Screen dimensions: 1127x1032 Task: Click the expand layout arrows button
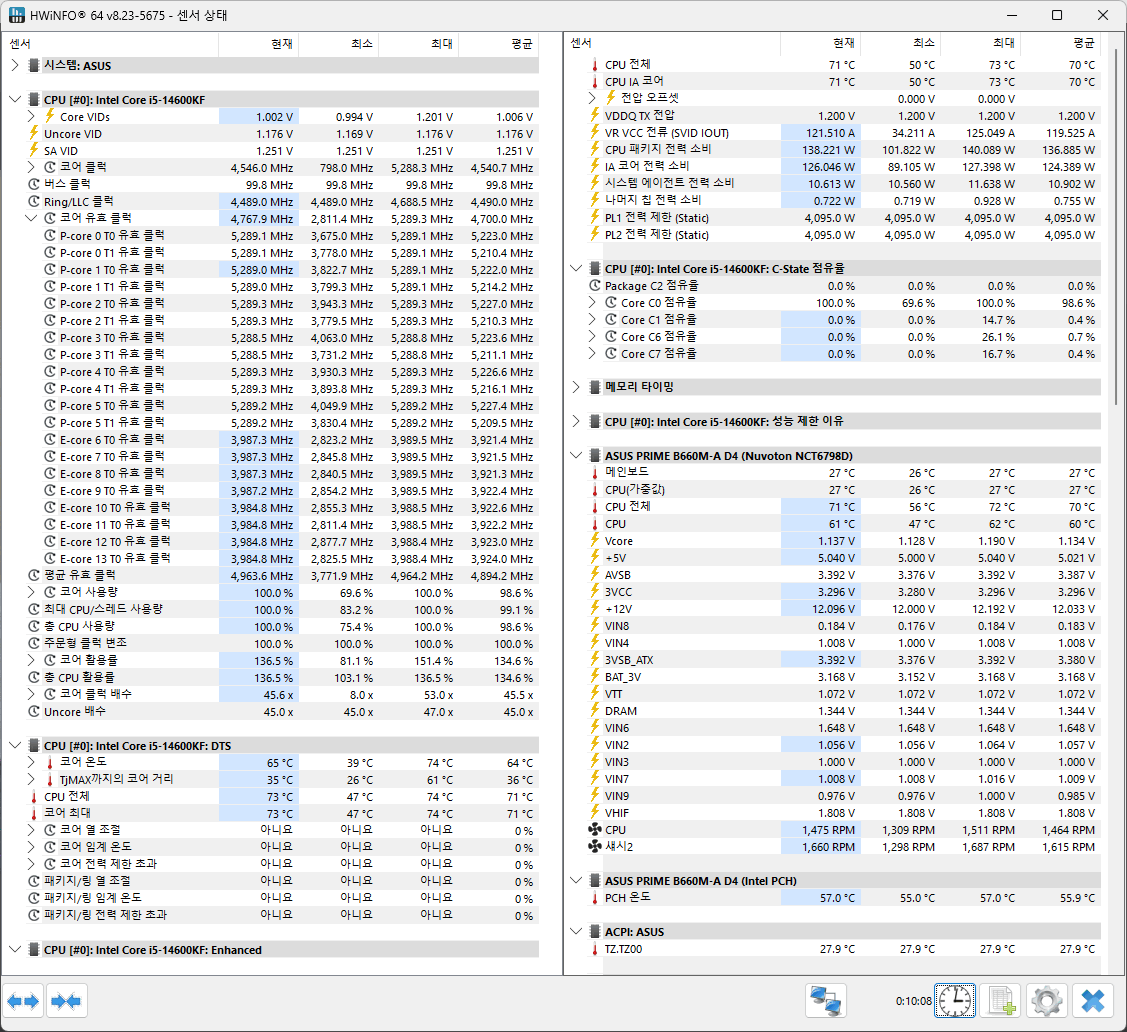tap(23, 1001)
